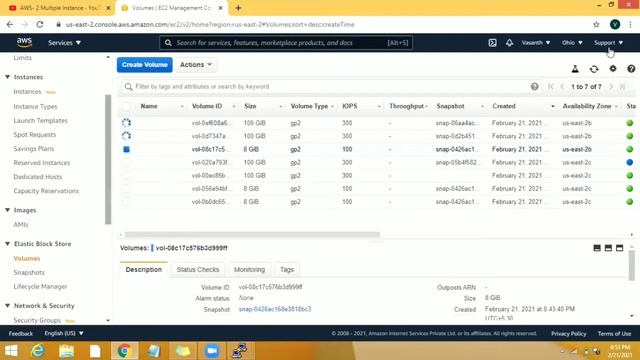Maximize the detail pane layout

(x=620, y=248)
